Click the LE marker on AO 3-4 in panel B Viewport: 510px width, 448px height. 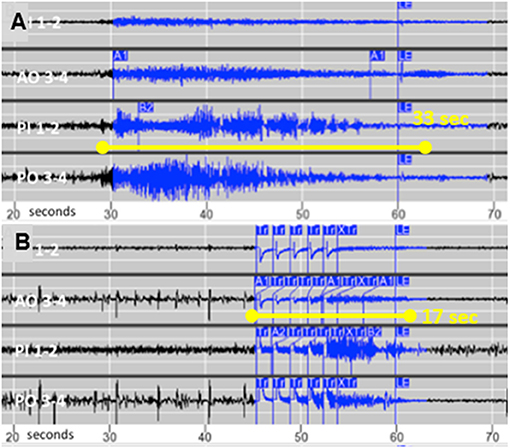(x=402, y=281)
